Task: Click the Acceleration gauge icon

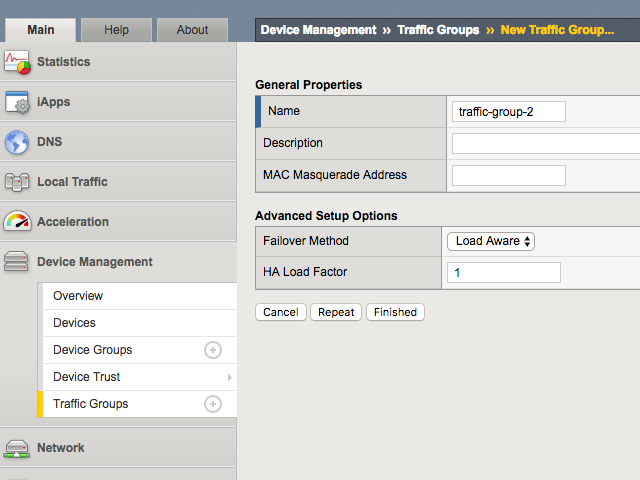Action: [x=17, y=222]
